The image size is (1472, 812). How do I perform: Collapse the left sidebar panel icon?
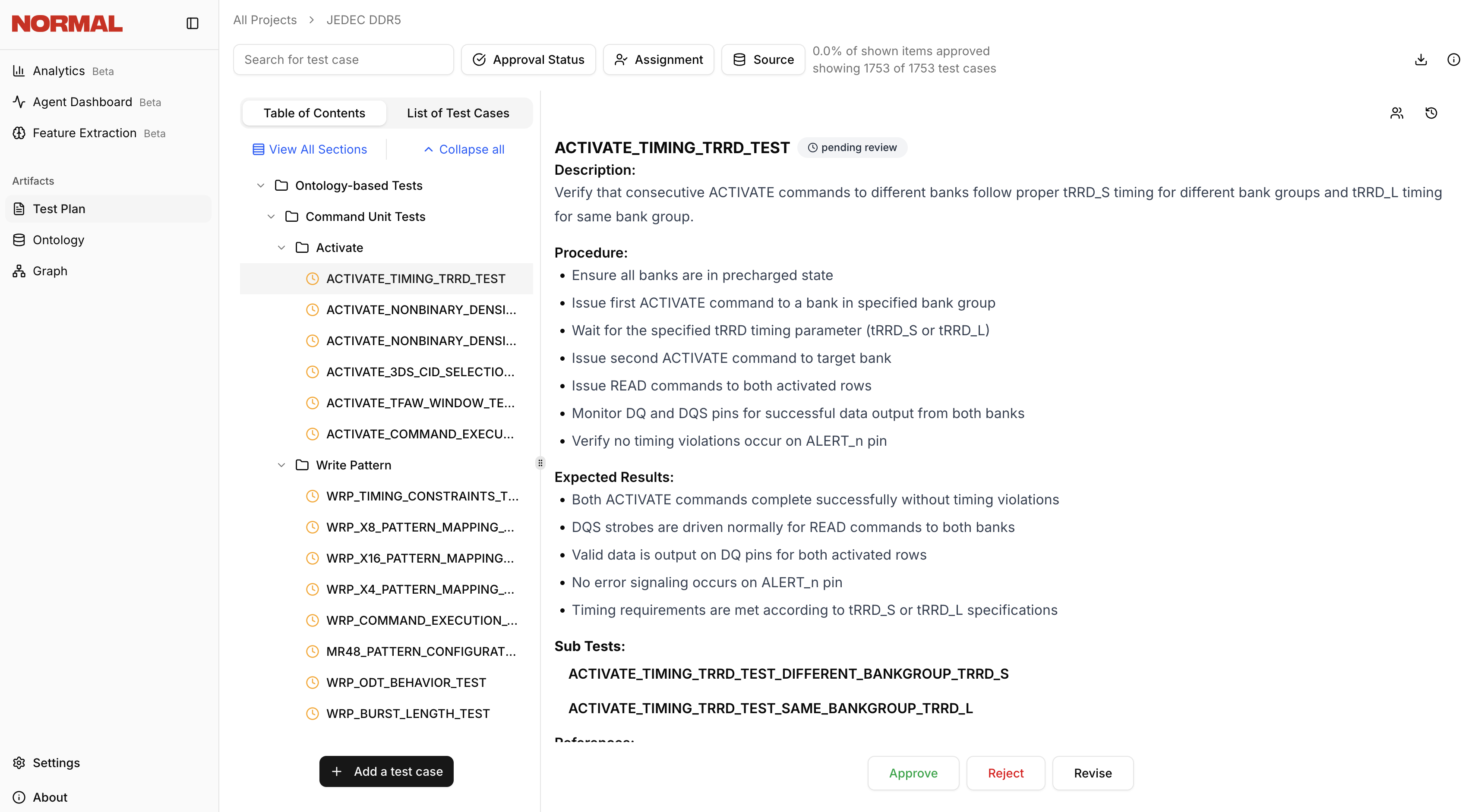192,23
